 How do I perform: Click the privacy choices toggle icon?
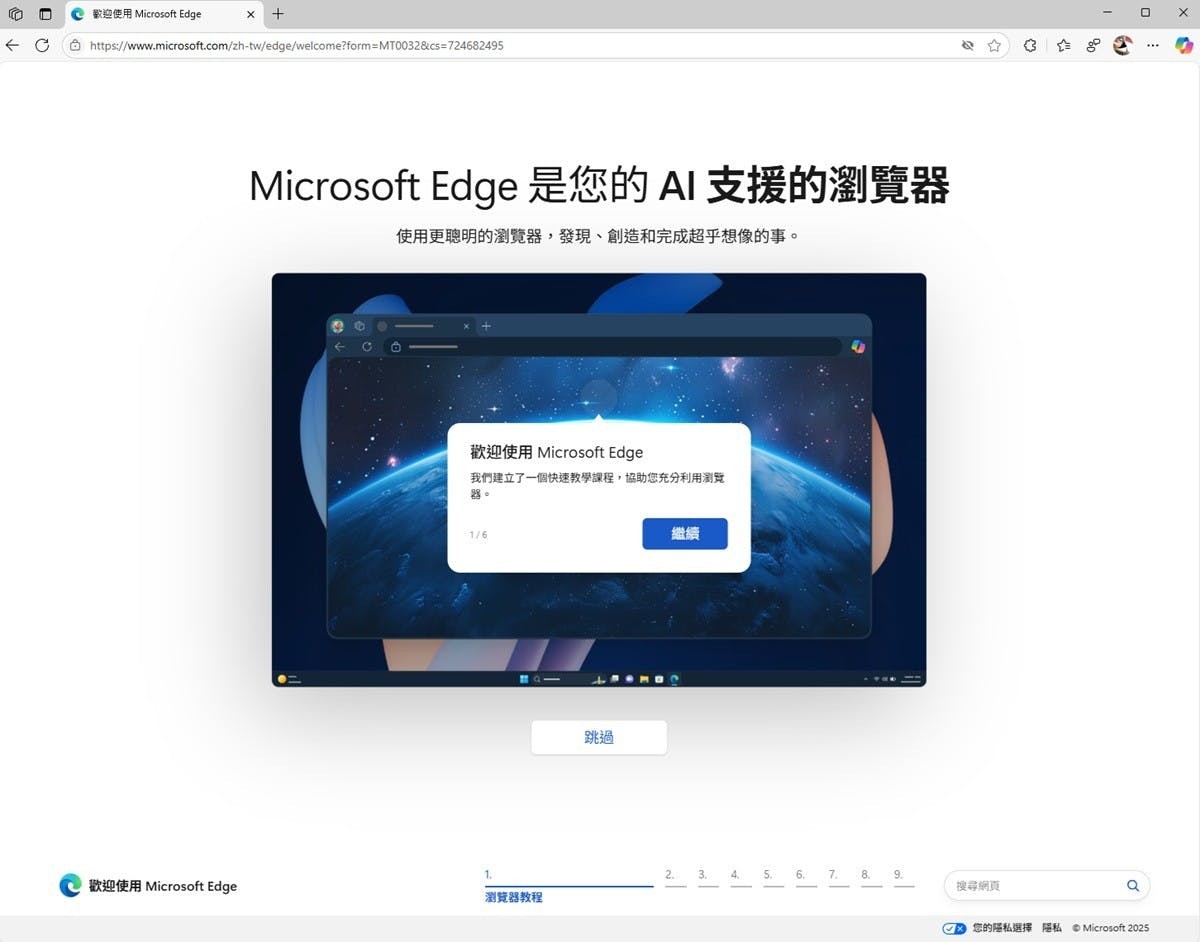pyautogui.click(x=954, y=928)
